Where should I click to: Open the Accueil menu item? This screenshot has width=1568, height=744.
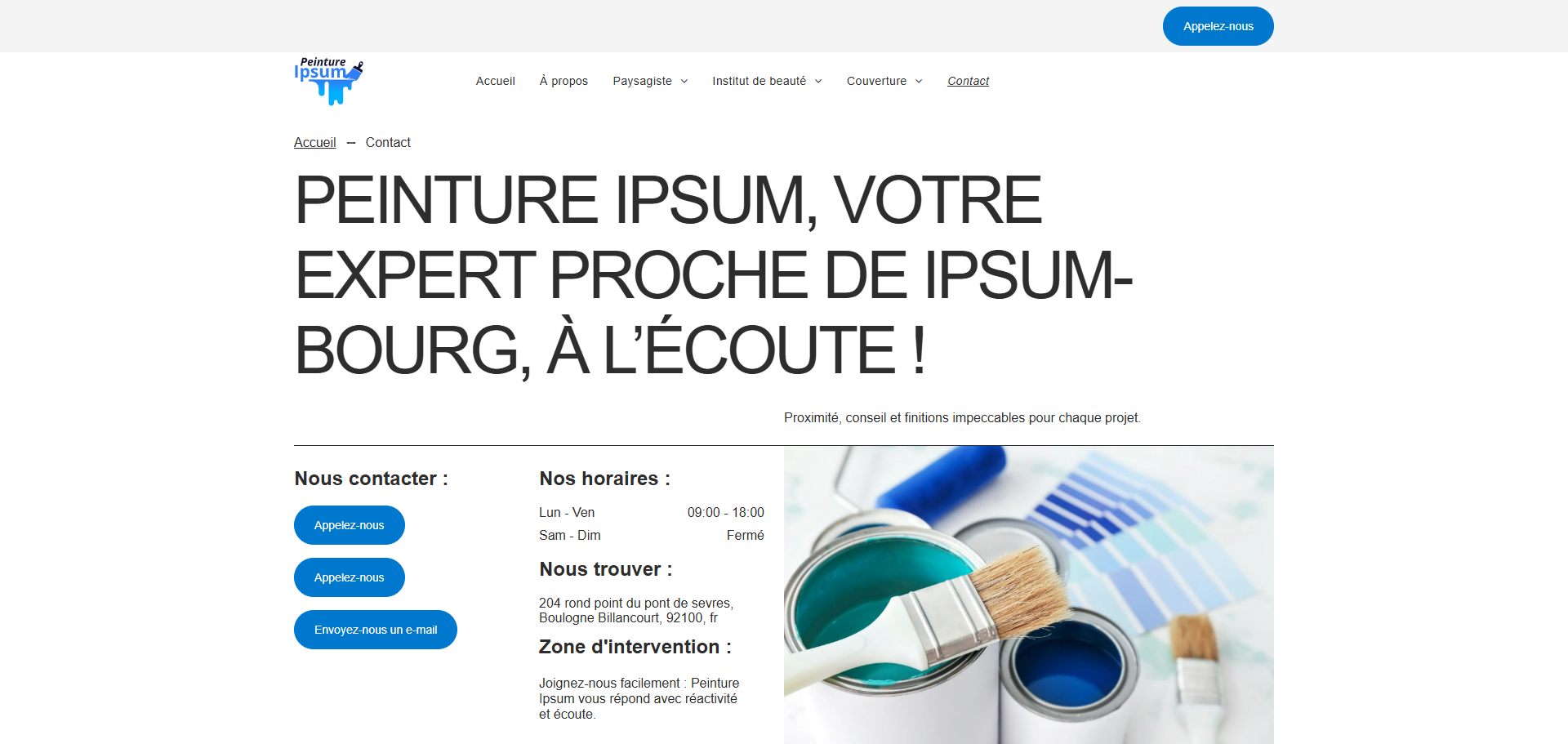click(495, 81)
